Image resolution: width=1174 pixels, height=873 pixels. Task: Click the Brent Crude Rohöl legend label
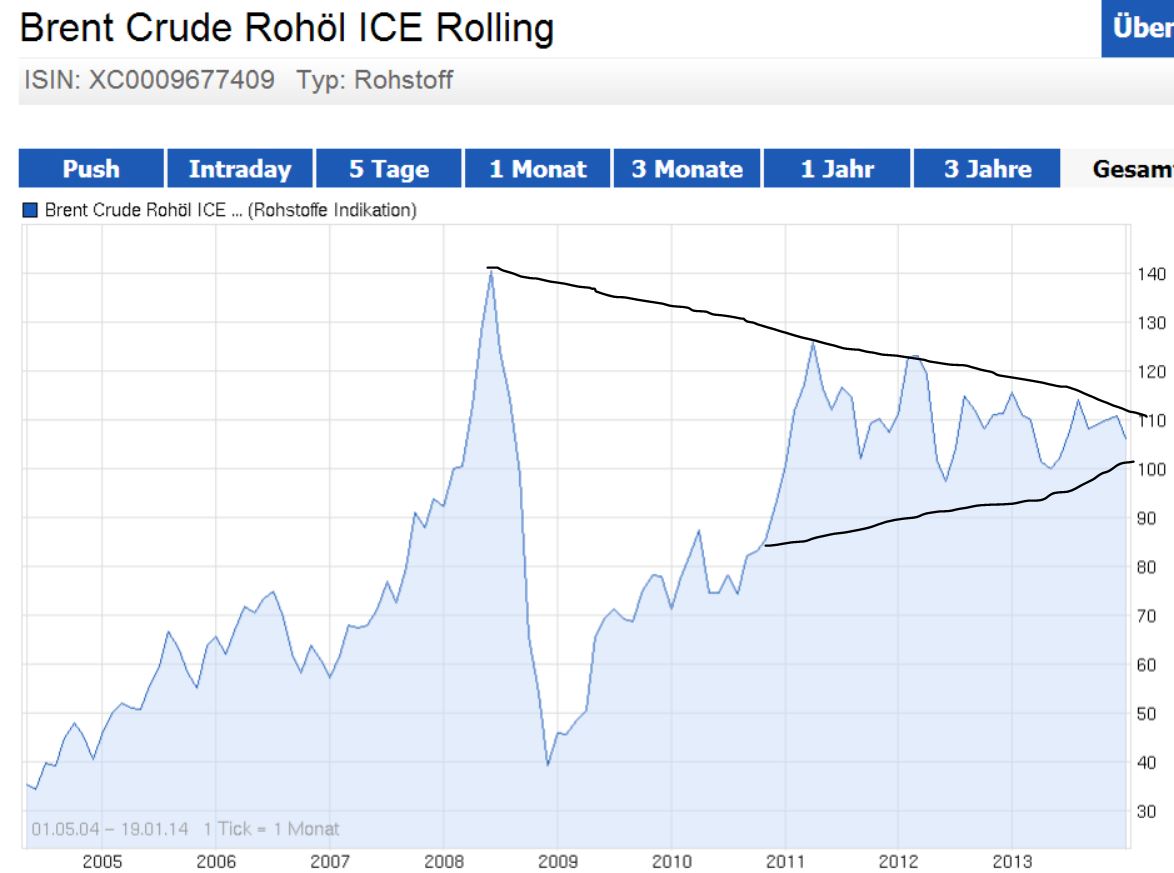click(230, 209)
